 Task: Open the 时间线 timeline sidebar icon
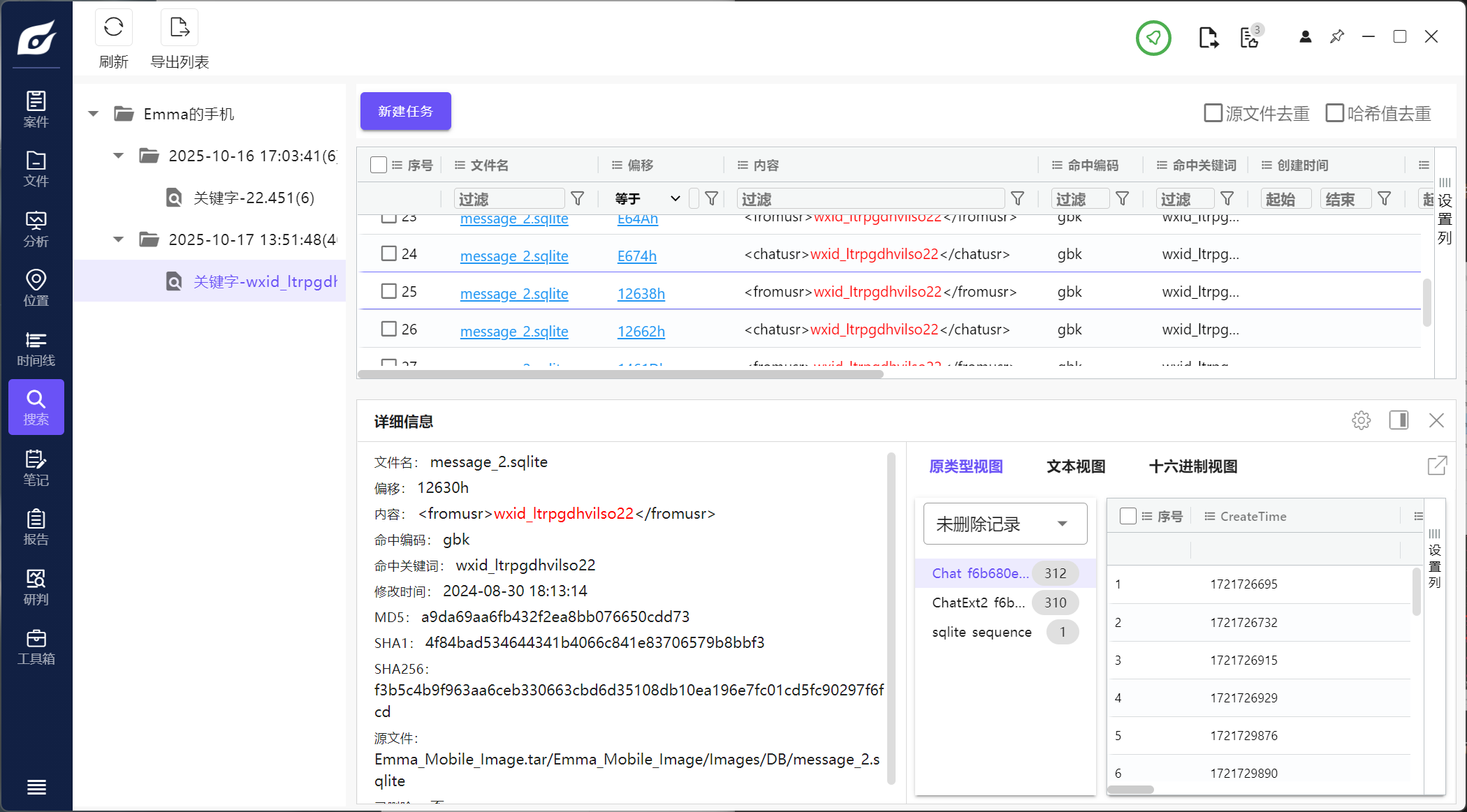point(36,348)
